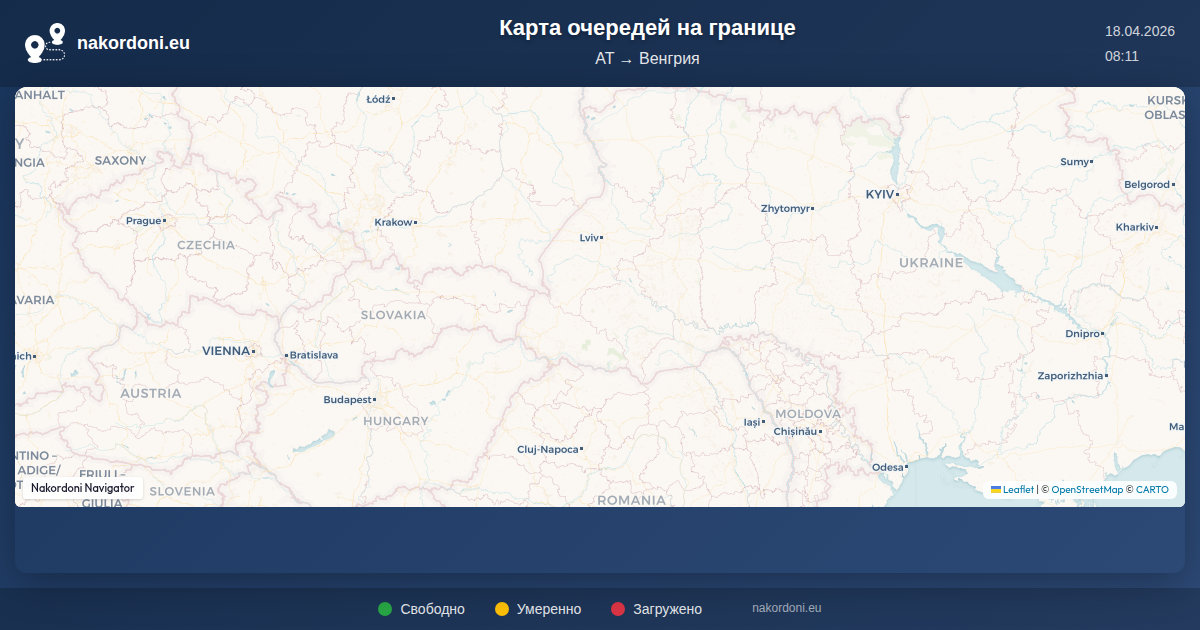Click the green Свободно legend dot

pyautogui.click(x=385, y=609)
